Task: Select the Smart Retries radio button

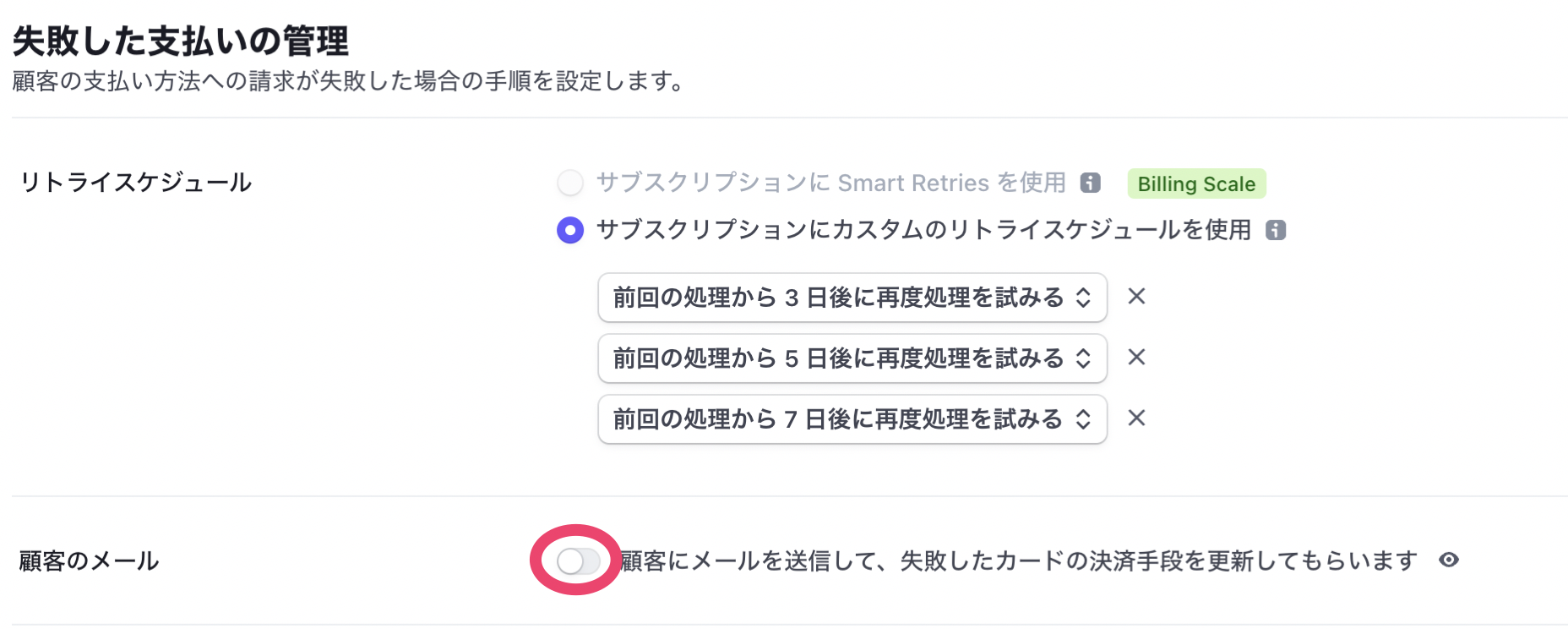Action: pos(569,183)
